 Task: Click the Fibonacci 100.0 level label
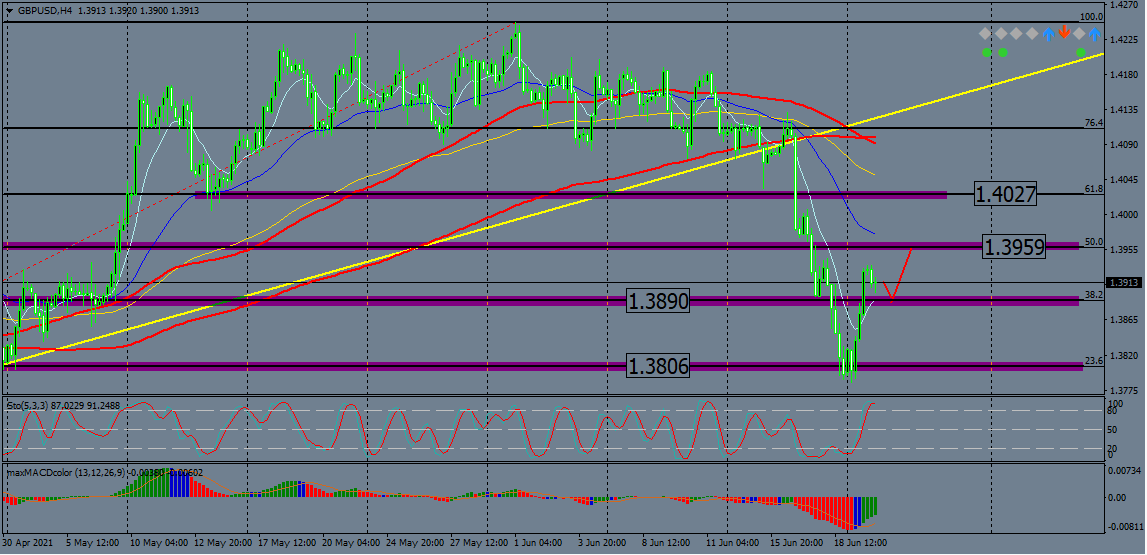(x=1091, y=17)
